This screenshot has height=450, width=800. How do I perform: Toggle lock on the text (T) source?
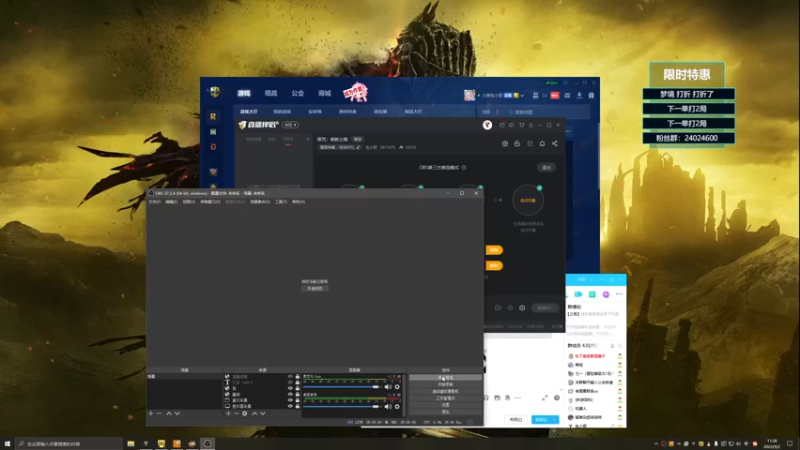point(297,383)
